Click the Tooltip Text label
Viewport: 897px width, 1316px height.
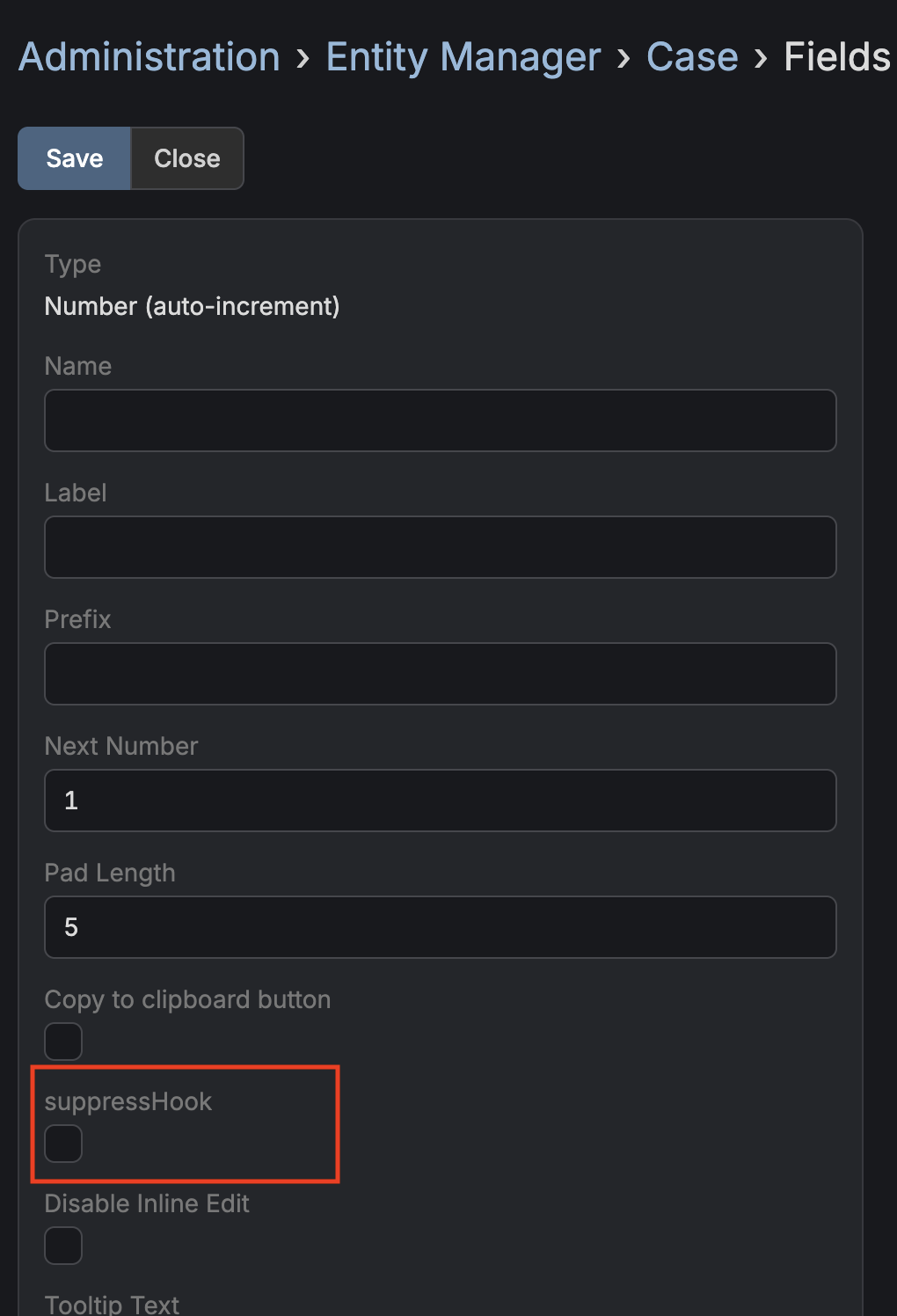click(112, 1304)
